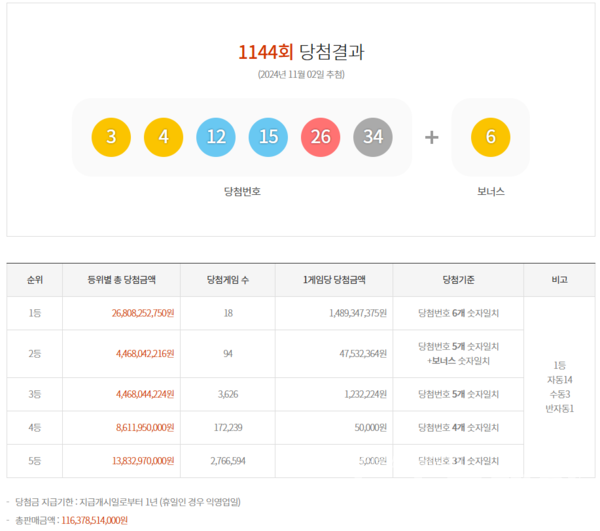Click total prize 8,611,950,000원

pos(145,427)
